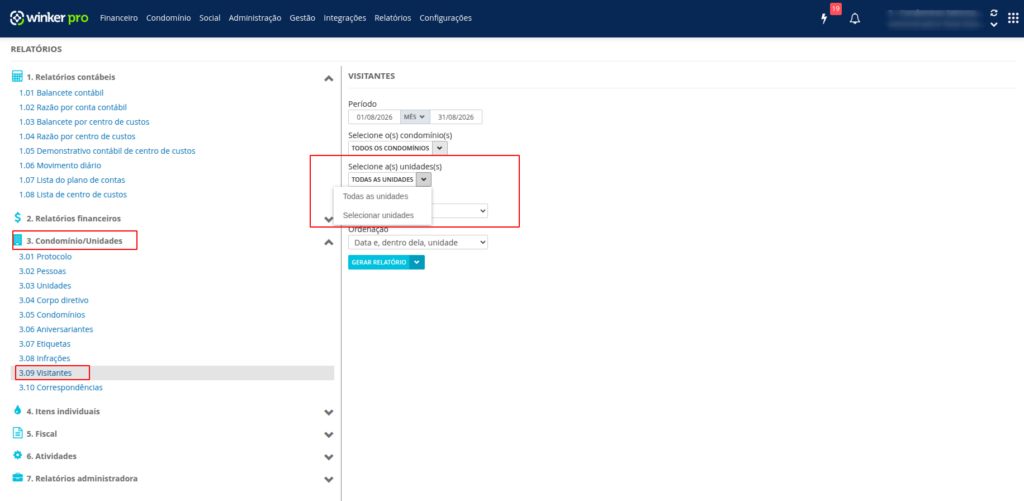
Task: Open 3.08 Infrações report
Action: pos(44,358)
